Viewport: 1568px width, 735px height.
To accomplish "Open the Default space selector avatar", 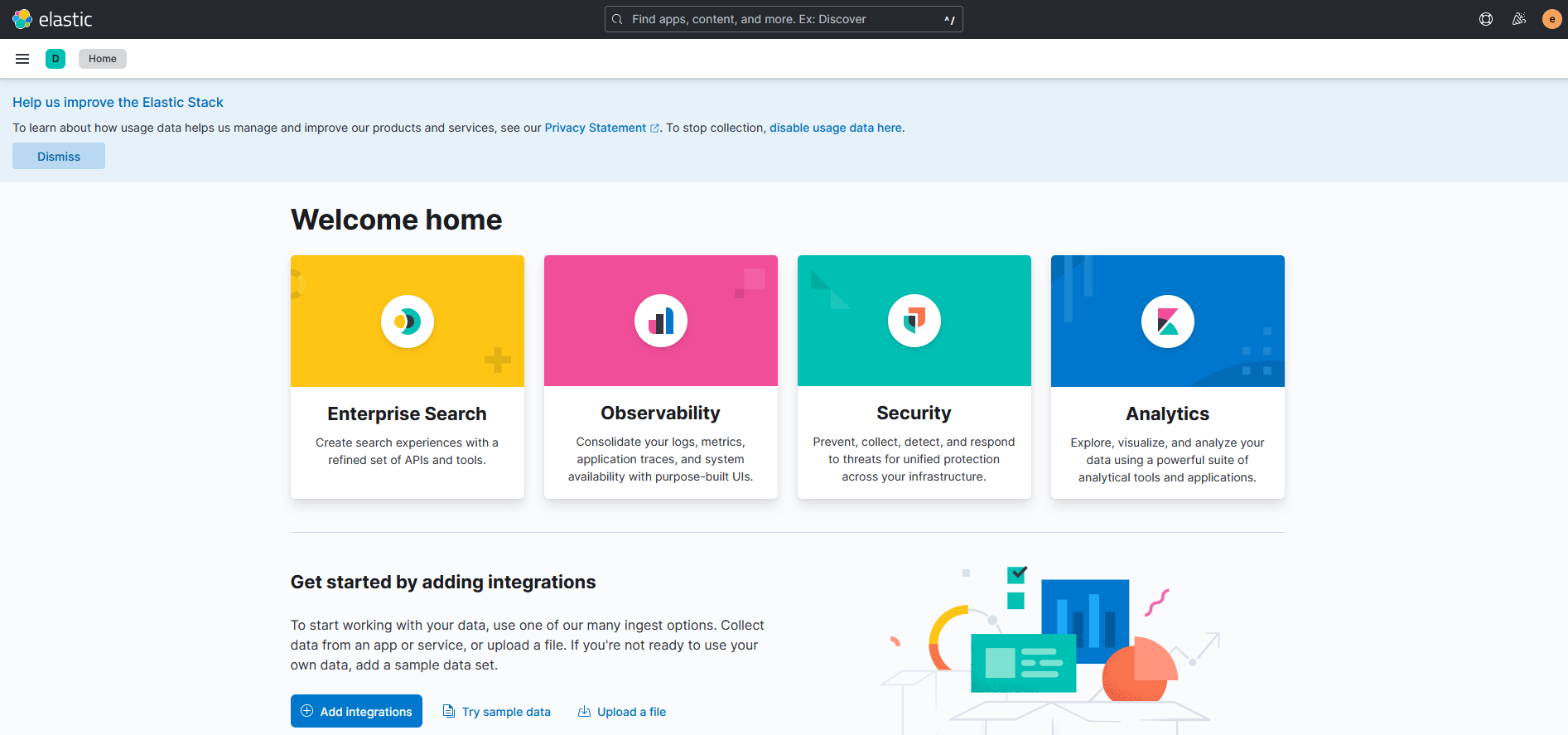I will tap(55, 59).
